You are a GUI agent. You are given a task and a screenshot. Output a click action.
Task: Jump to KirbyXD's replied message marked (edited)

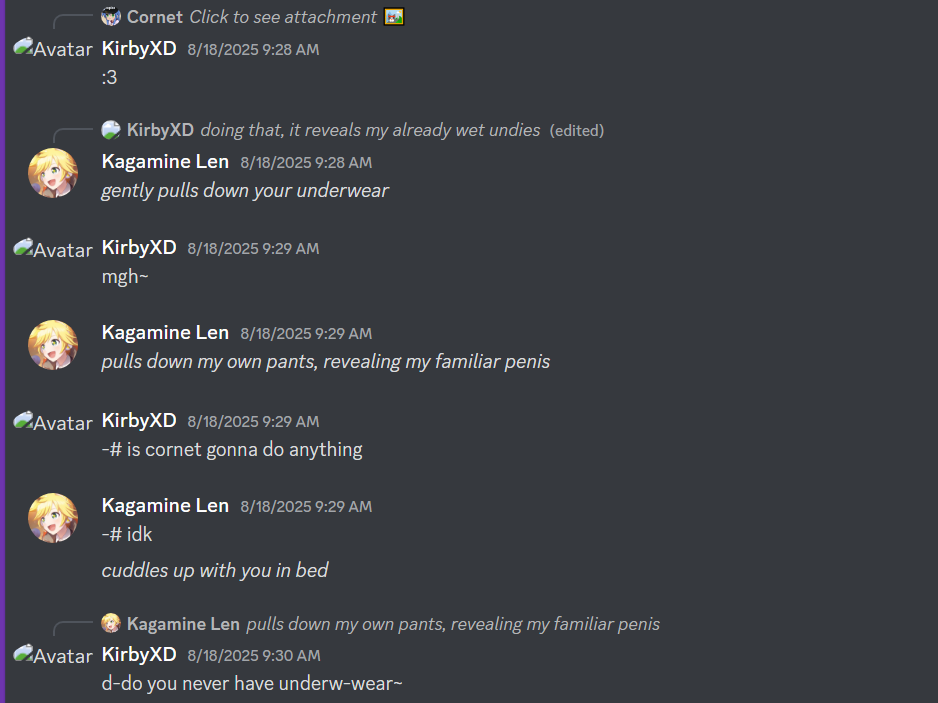pyautogui.click(x=370, y=130)
